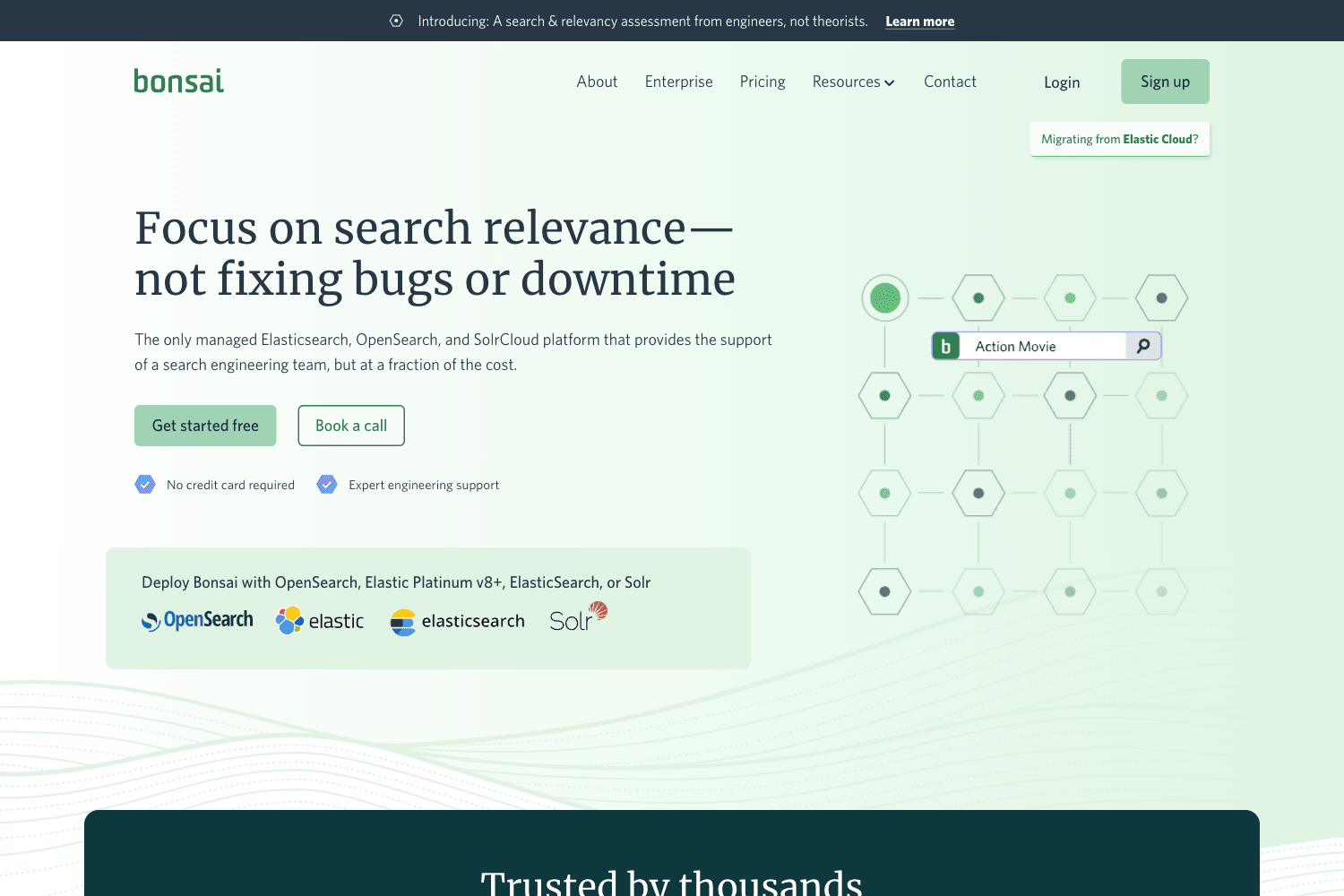Click the elastic logo
Viewport: 1344px width, 896px height.
(x=320, y=621)
